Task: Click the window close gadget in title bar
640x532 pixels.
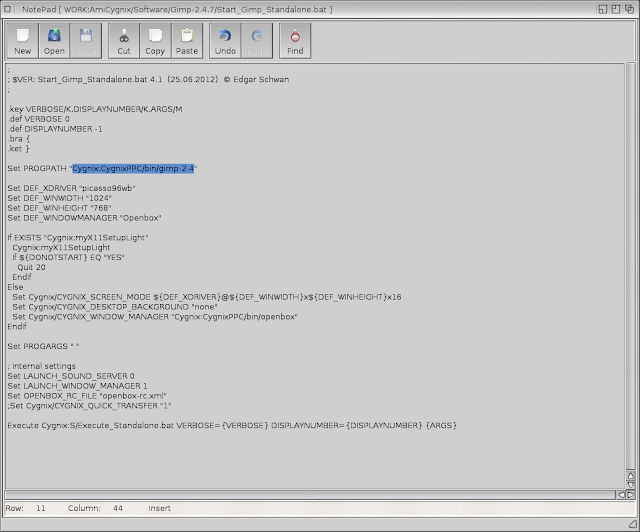Action: click(7, 9)
